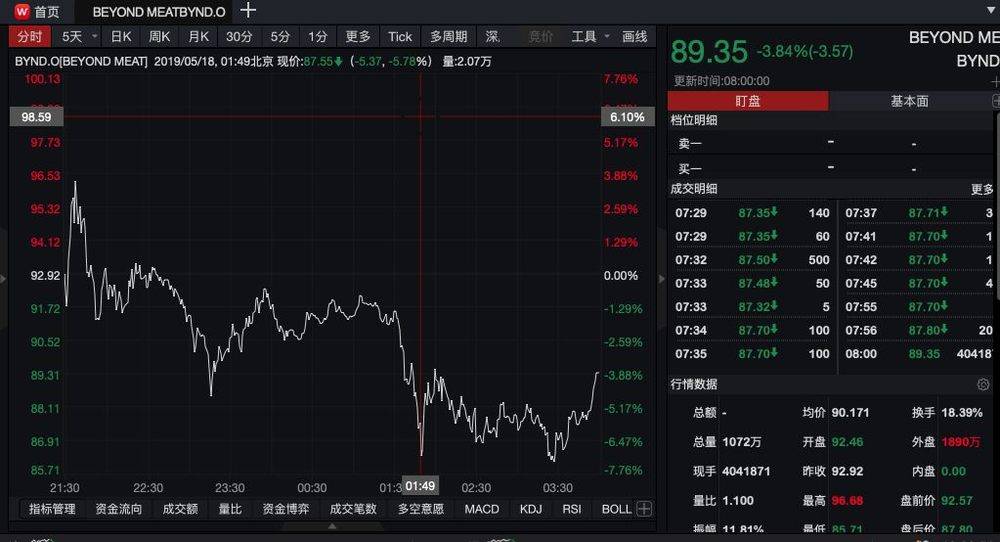Switch to Tick view
Viewport: 1000px width, 542px height.
tap(400, 36)
